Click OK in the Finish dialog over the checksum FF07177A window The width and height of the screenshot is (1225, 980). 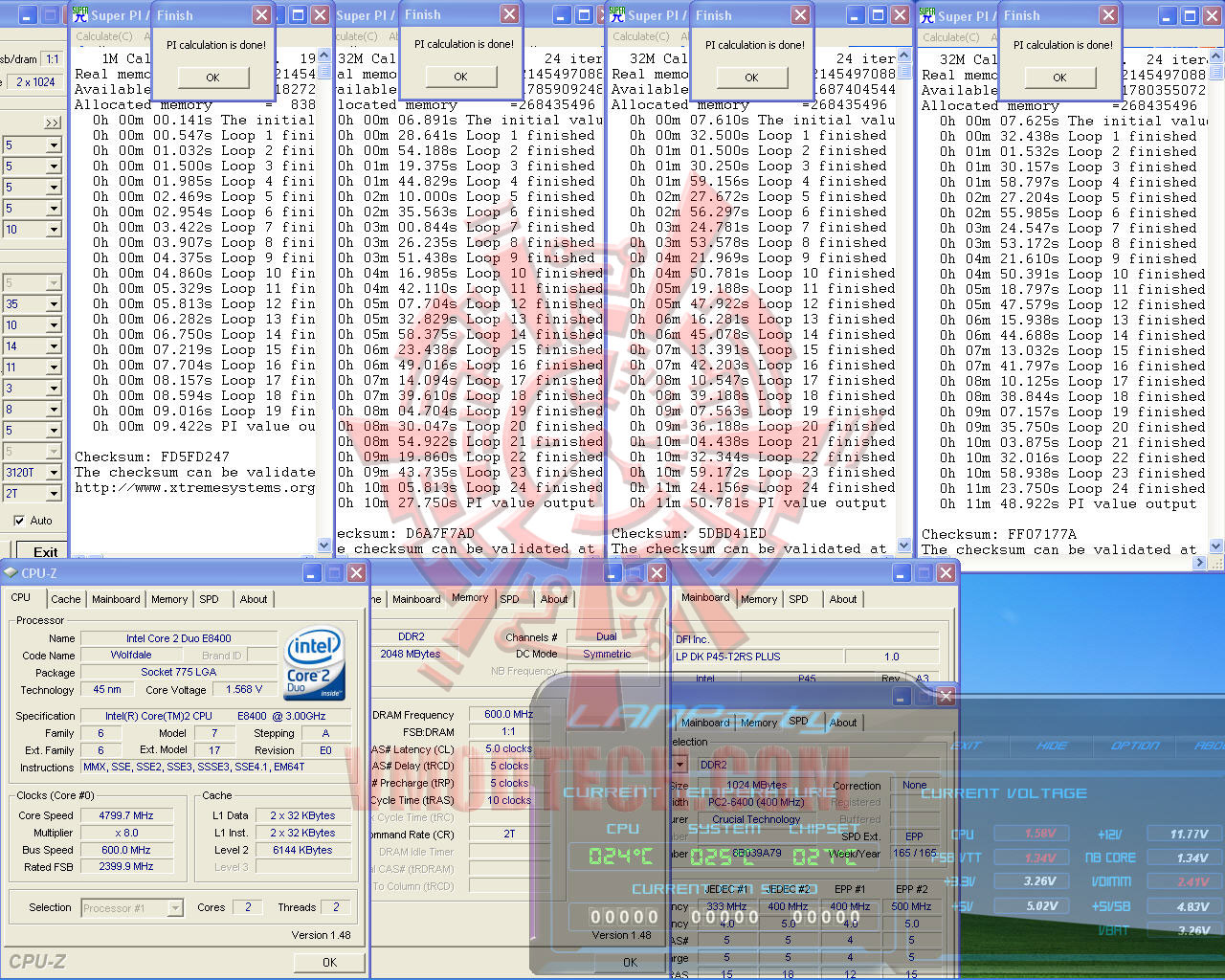click(1059, 78)
